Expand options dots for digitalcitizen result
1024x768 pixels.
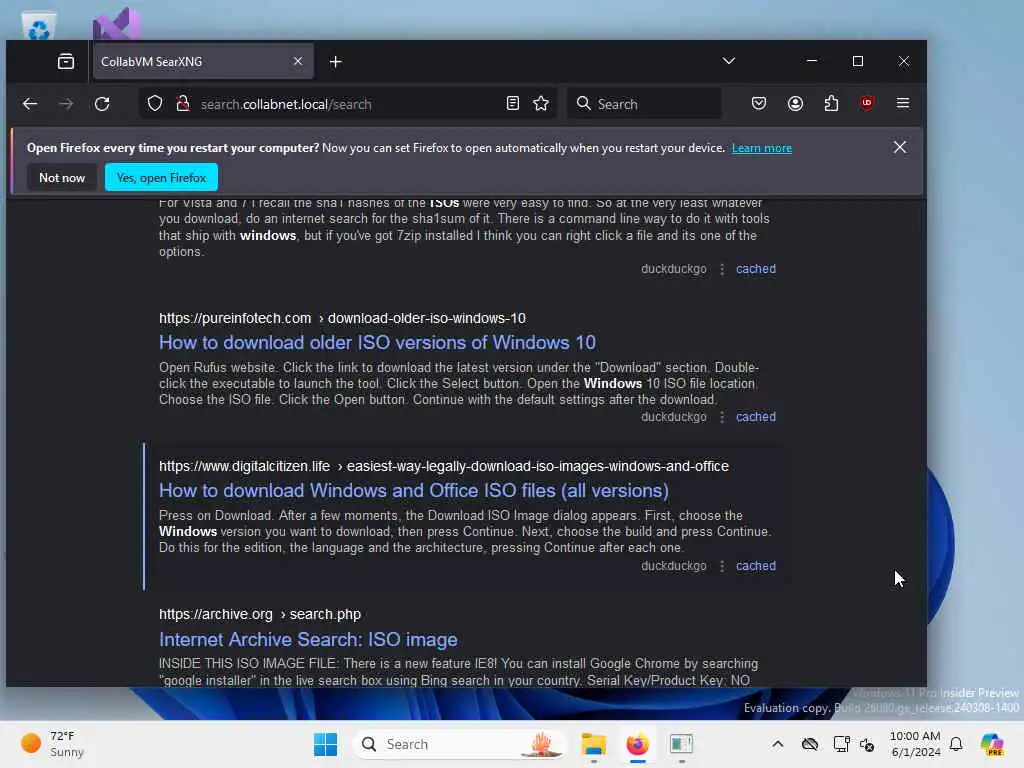722,566
